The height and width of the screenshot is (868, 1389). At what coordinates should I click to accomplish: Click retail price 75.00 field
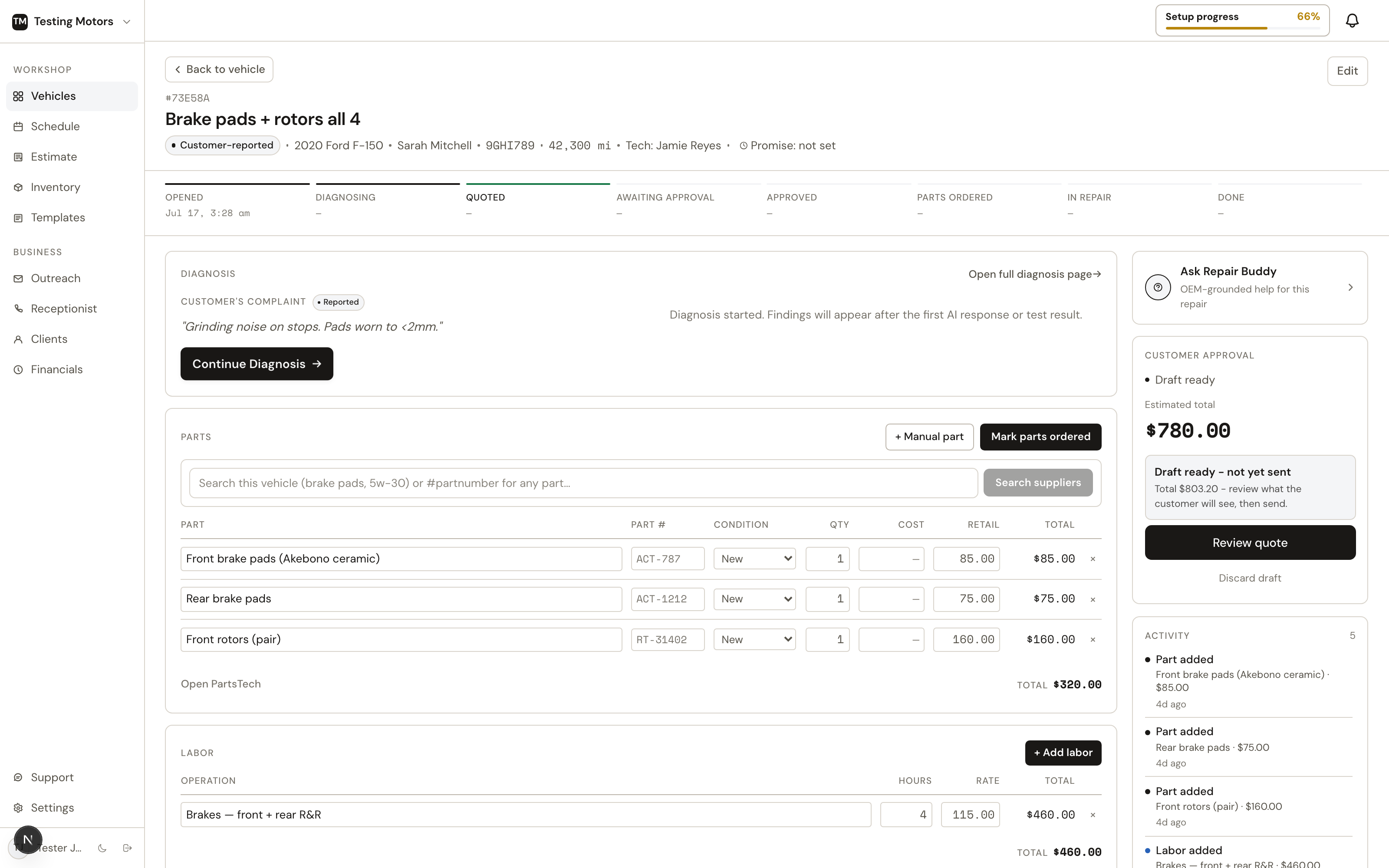pos(967,599)
